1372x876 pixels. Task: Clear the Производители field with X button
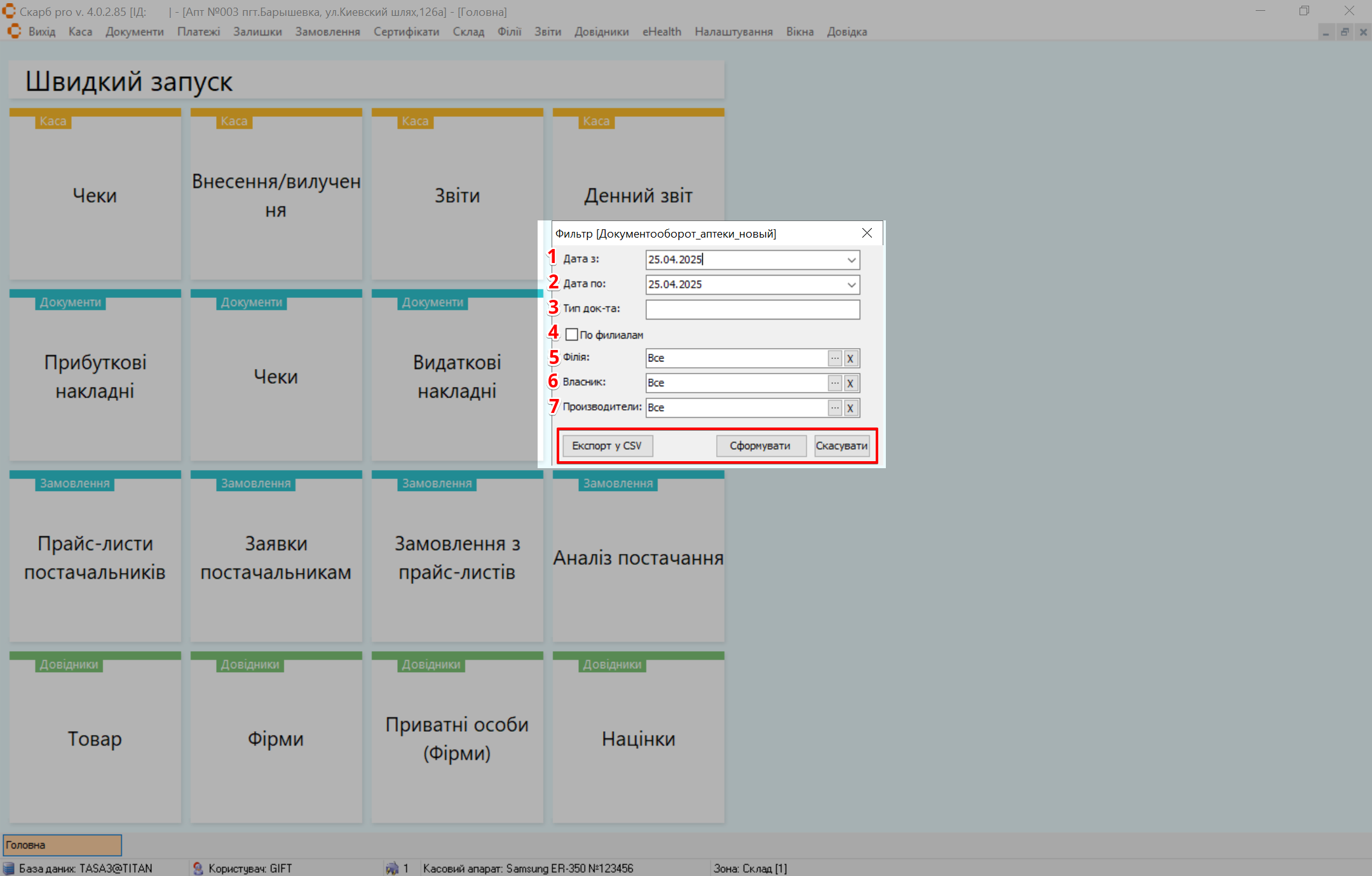tap(850, 408)
